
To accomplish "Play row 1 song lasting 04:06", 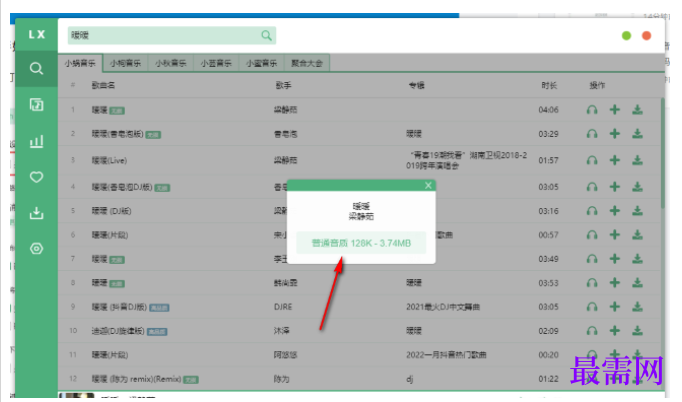I will (592, 110).
